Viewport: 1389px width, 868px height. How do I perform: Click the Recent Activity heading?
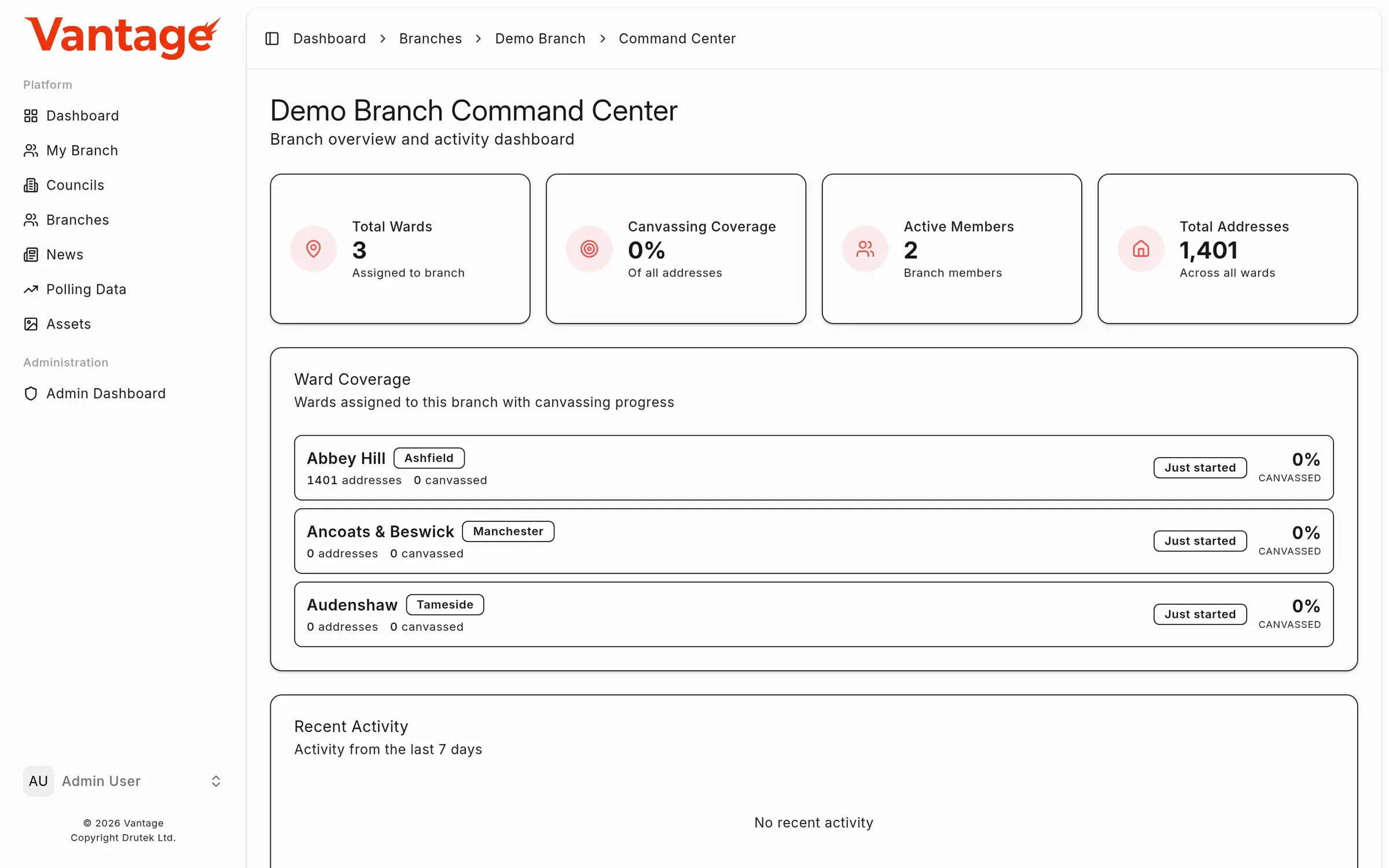click(x=351, y=726)
